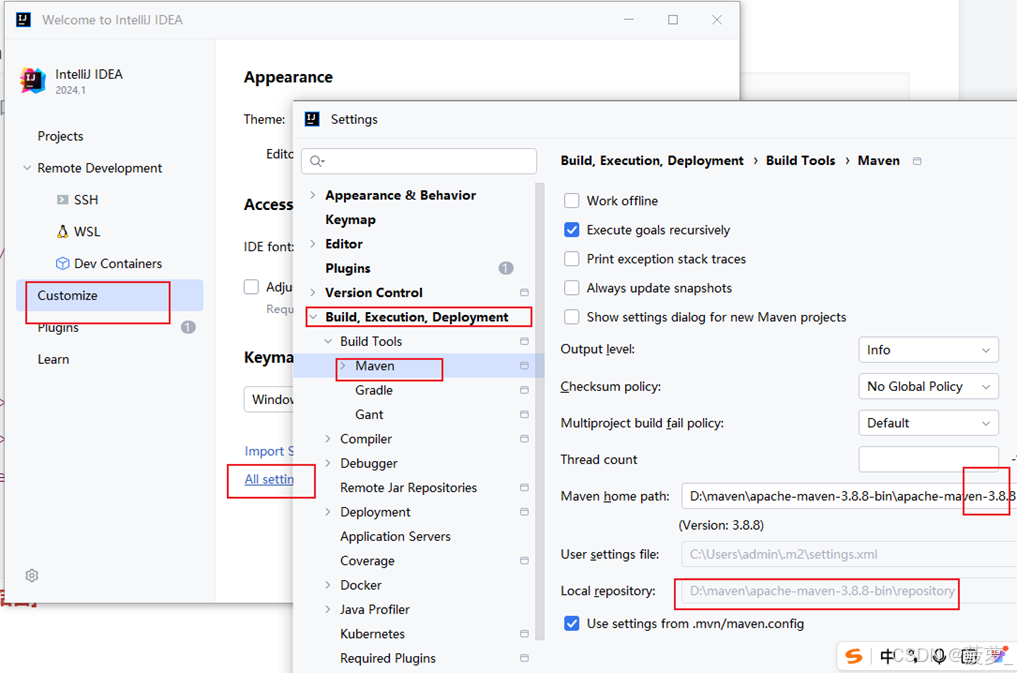Screen dimensions: 1017x673
Task: Open WSL remote development entry
Action: point(78,231)
